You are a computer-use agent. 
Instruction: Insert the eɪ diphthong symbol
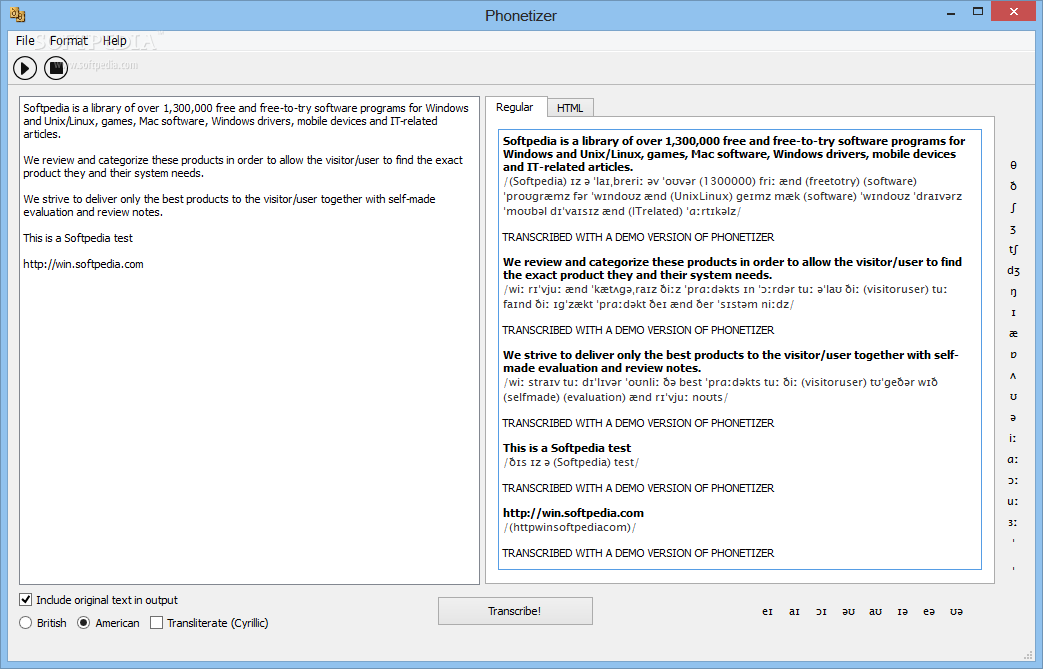click(x=768, y=612)
